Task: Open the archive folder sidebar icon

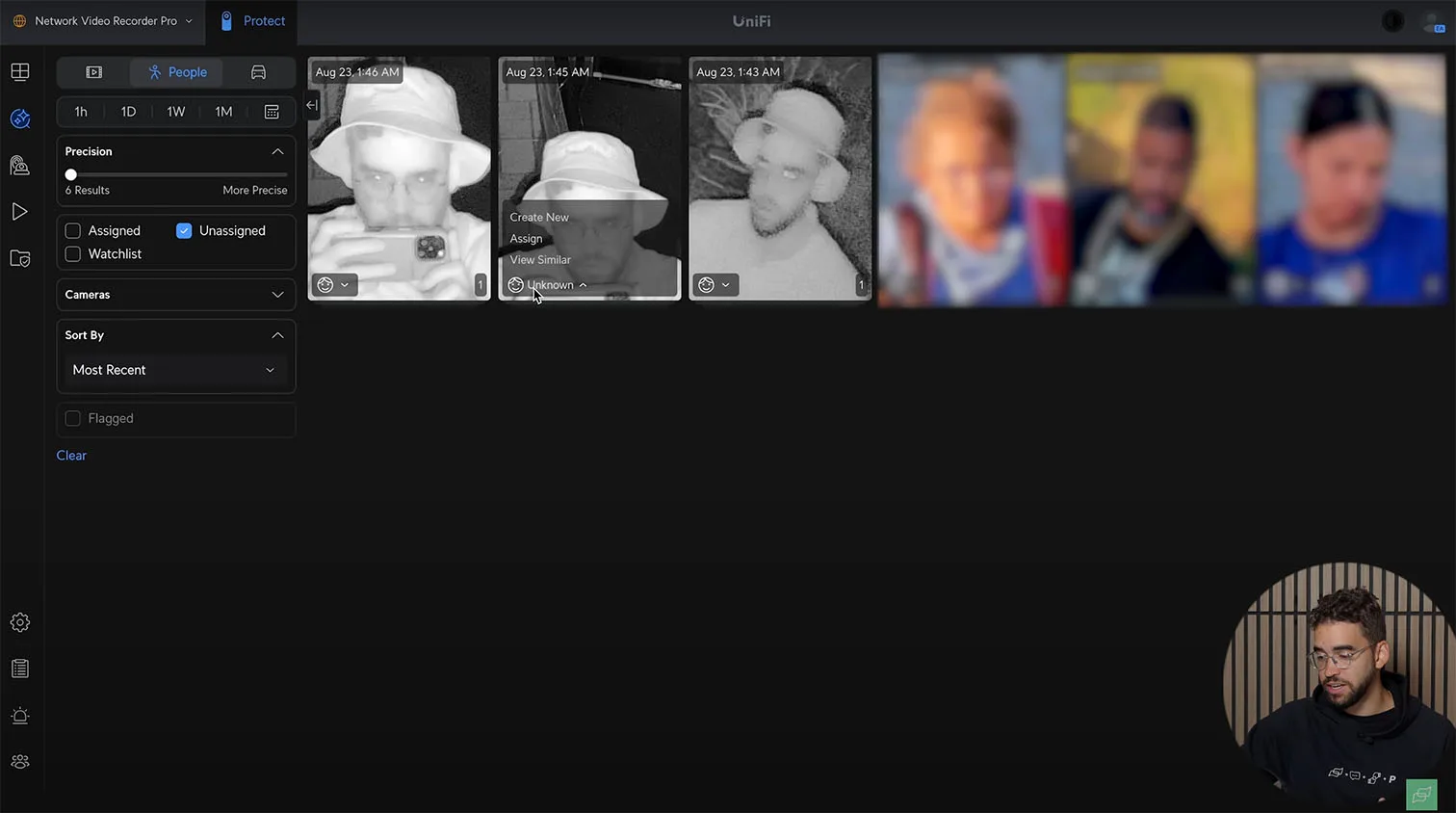Action: point(20,258)
